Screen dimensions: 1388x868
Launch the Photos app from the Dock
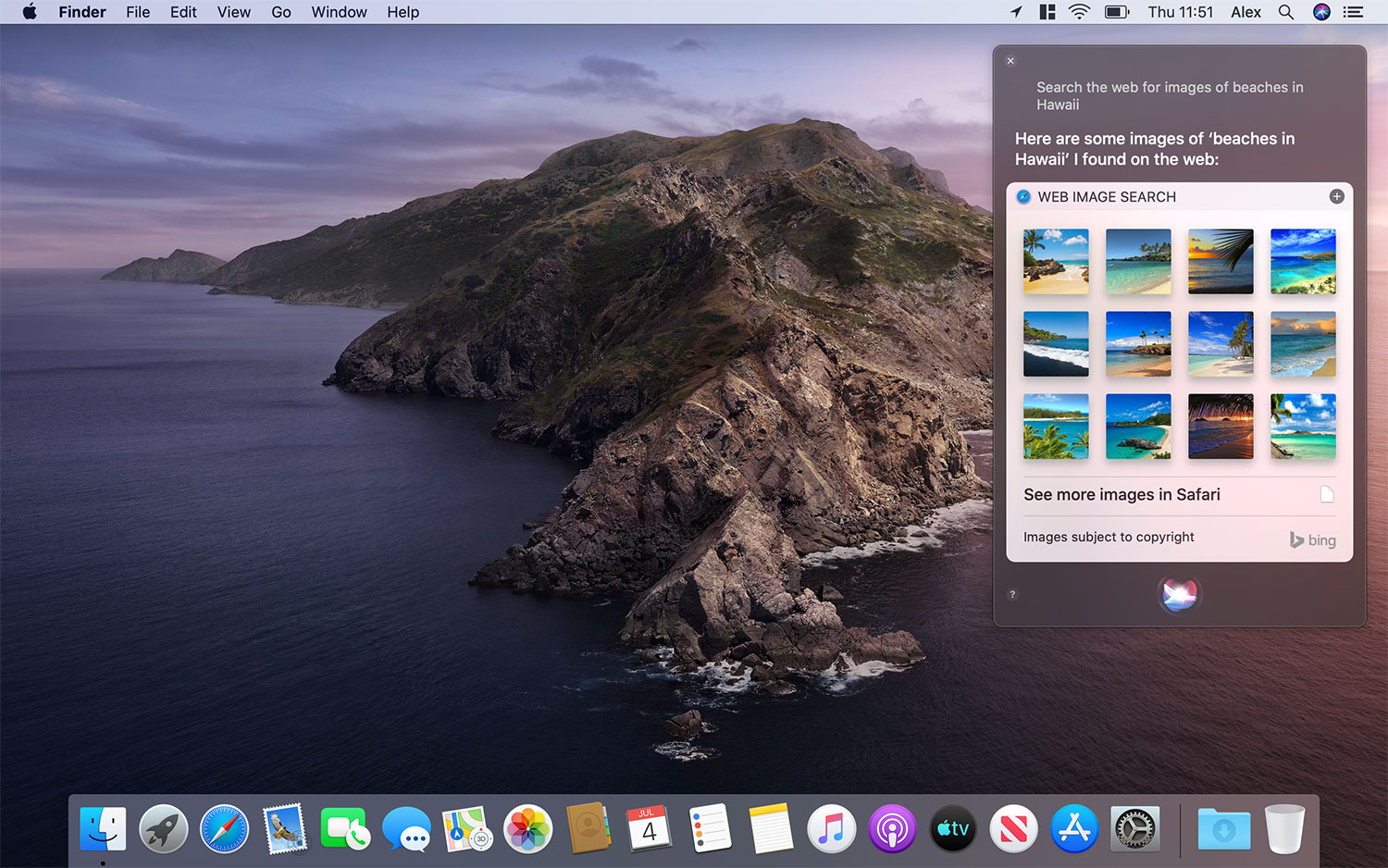527,829
